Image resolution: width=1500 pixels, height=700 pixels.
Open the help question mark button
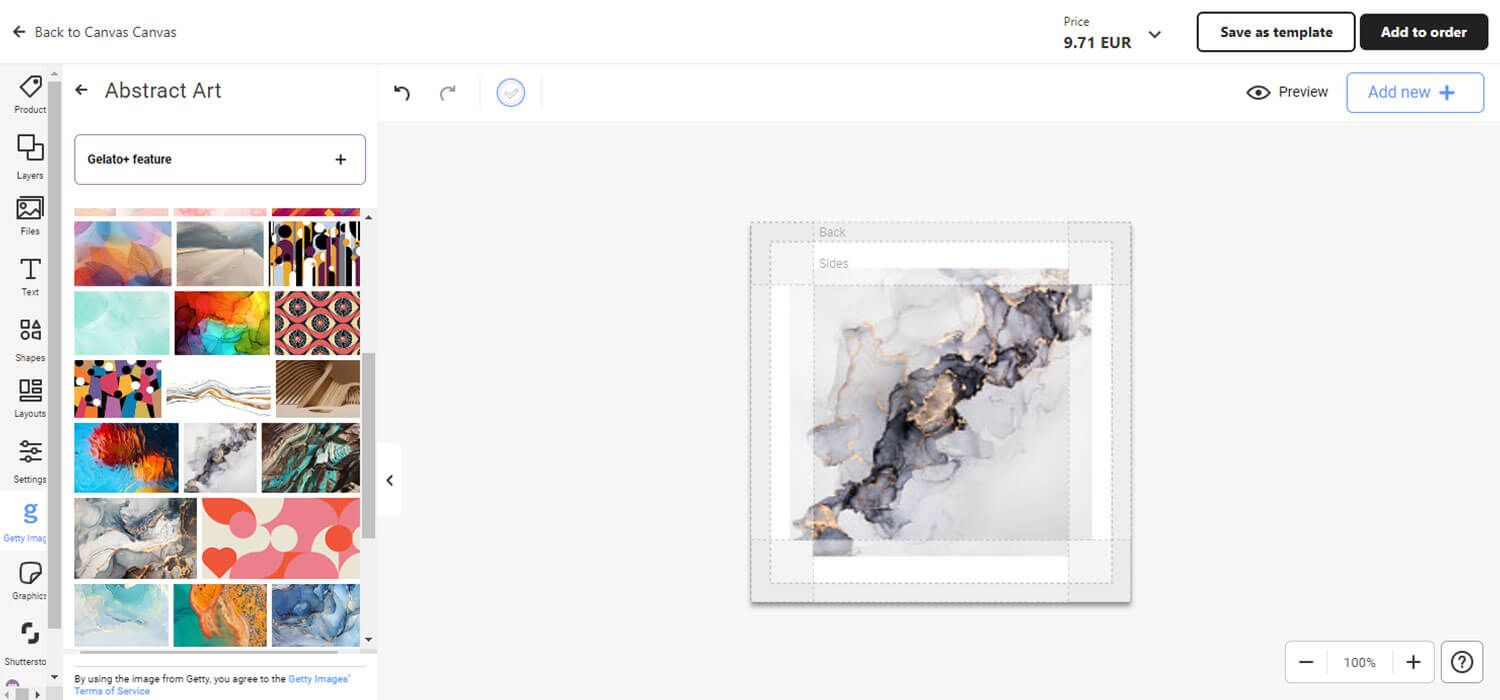1462,662
